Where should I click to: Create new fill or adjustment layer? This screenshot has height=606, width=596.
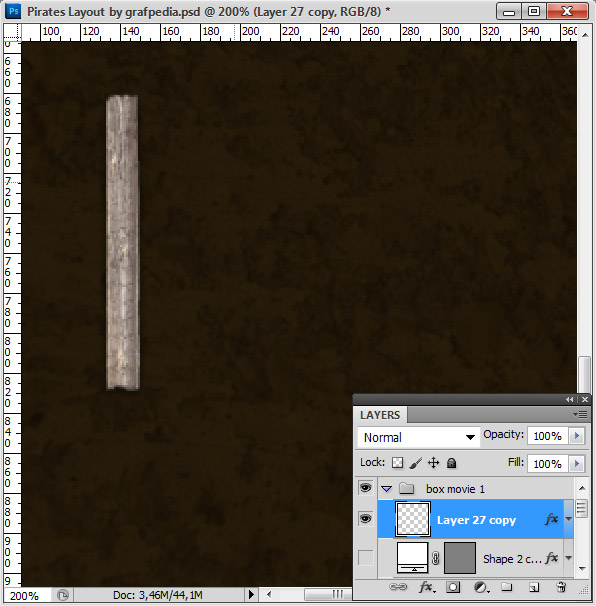481,587
